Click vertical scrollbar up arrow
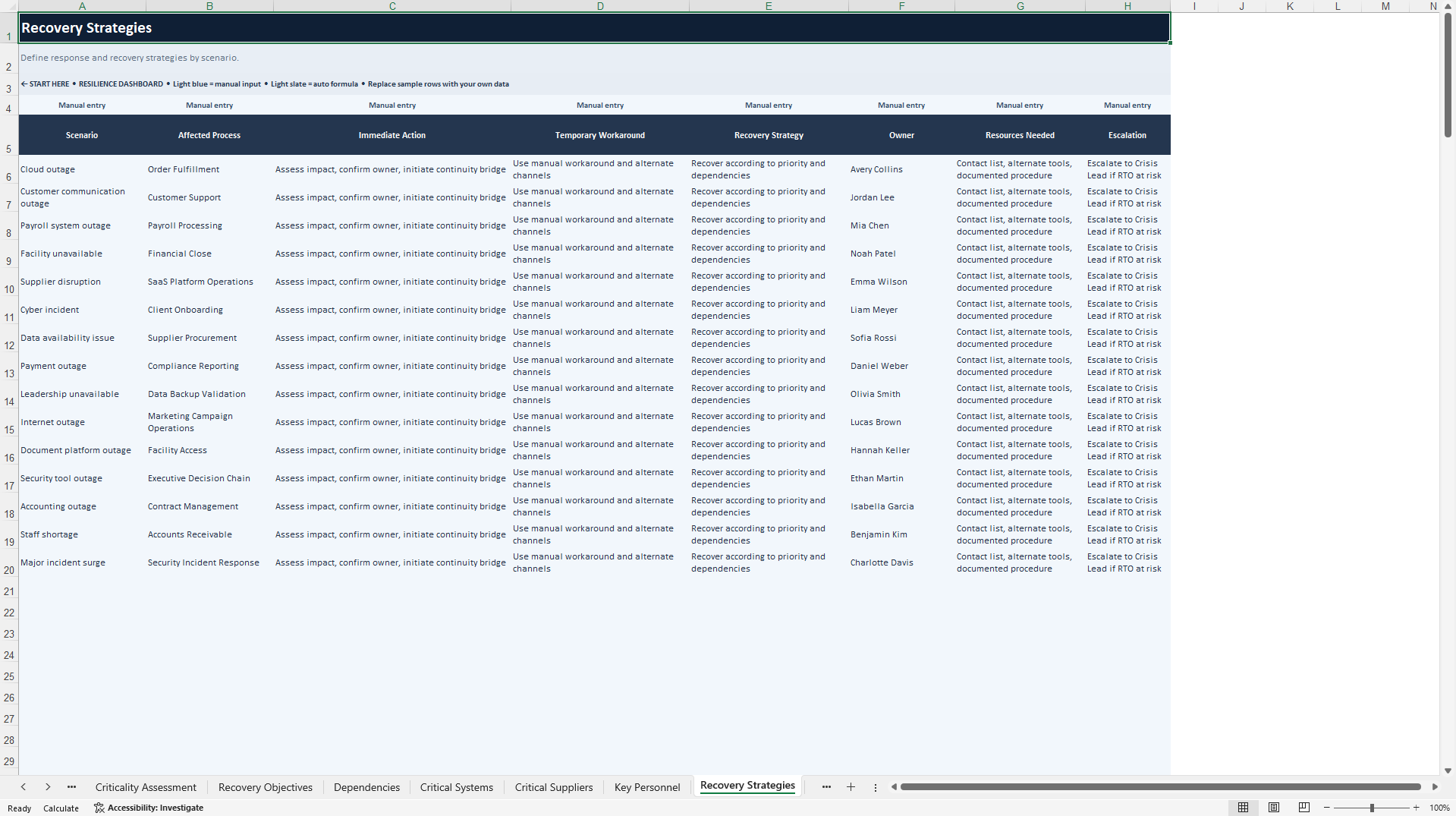1456x816 pixels. (x=1448, y=6)
